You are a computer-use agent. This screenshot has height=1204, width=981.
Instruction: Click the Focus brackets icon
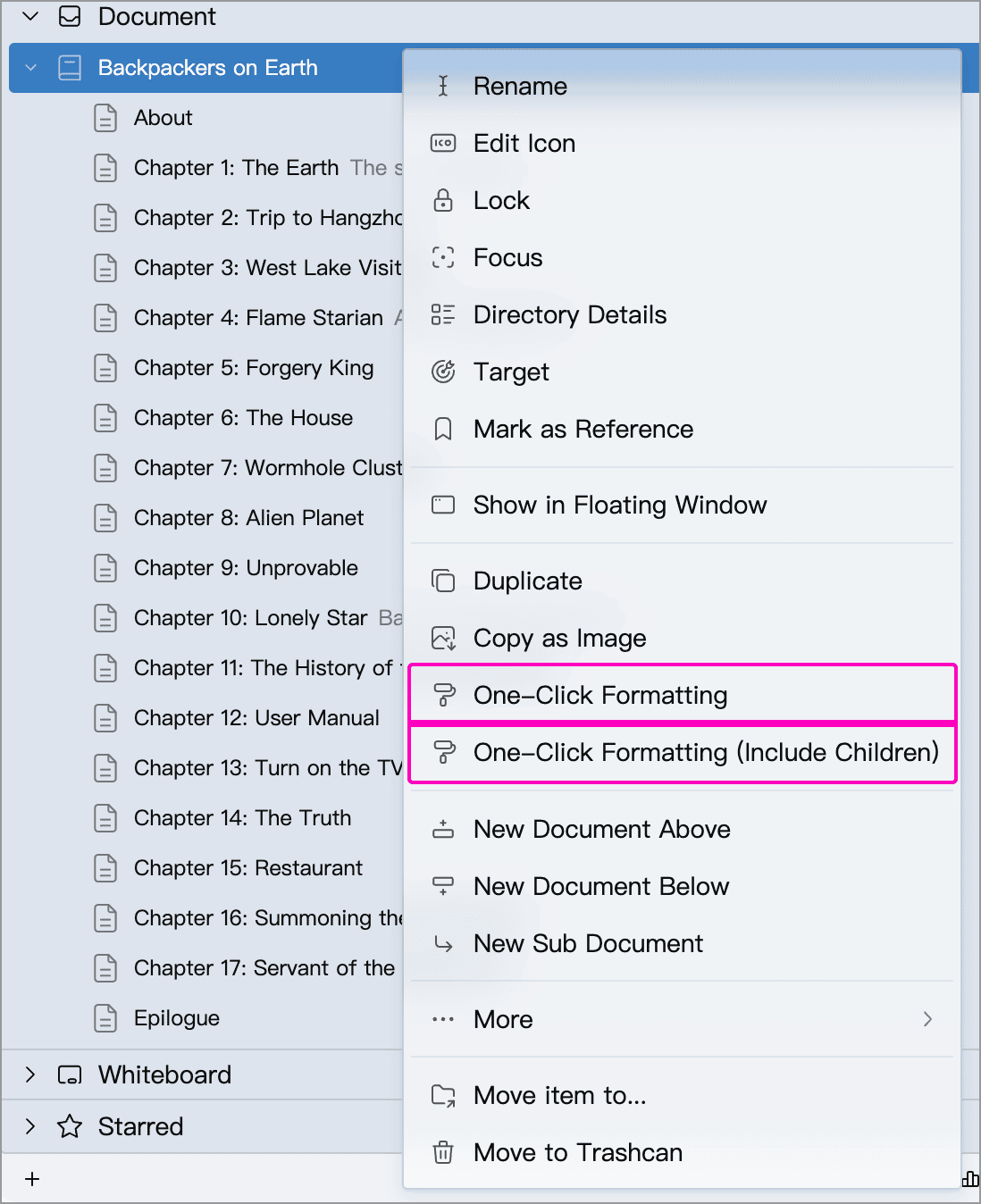443,257
